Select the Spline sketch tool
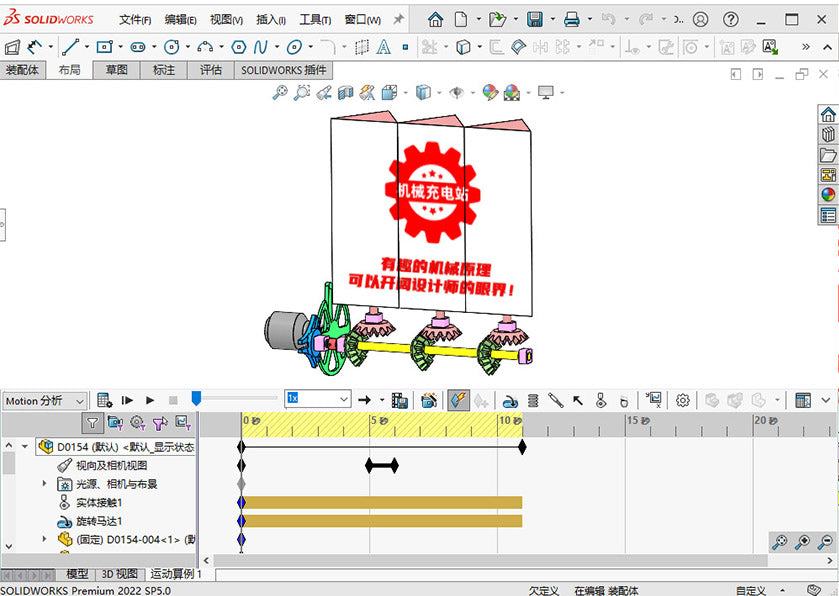Image resolution: width=839 pixels, height=596 pixels. point(261,47)
